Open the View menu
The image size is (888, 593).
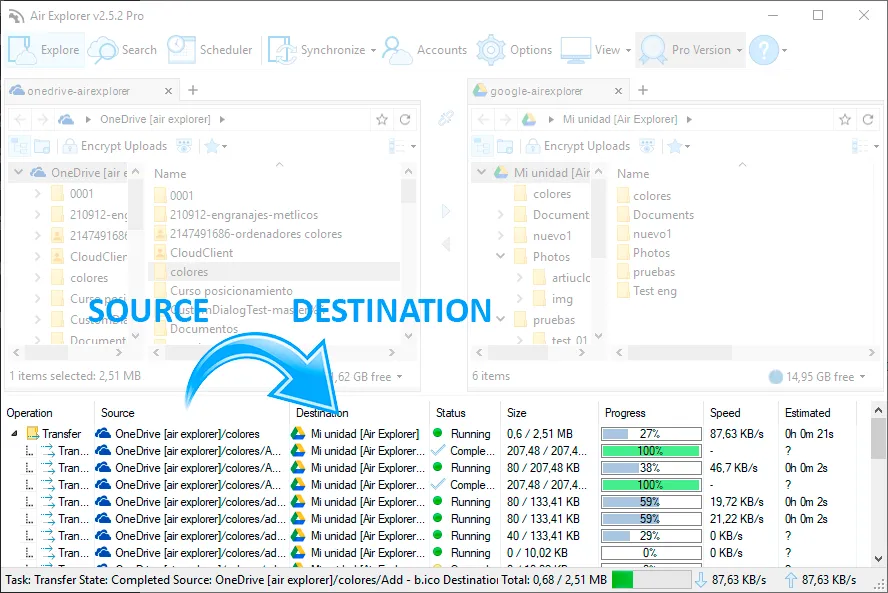596,50
